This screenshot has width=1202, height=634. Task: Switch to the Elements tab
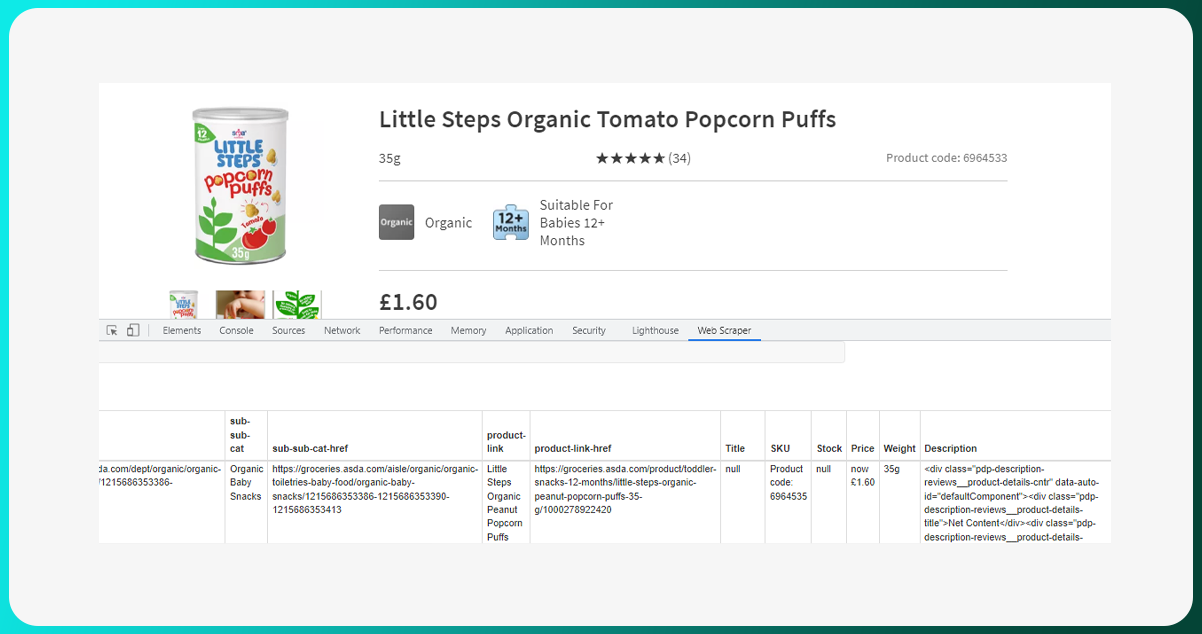click(x=182, y=330)
